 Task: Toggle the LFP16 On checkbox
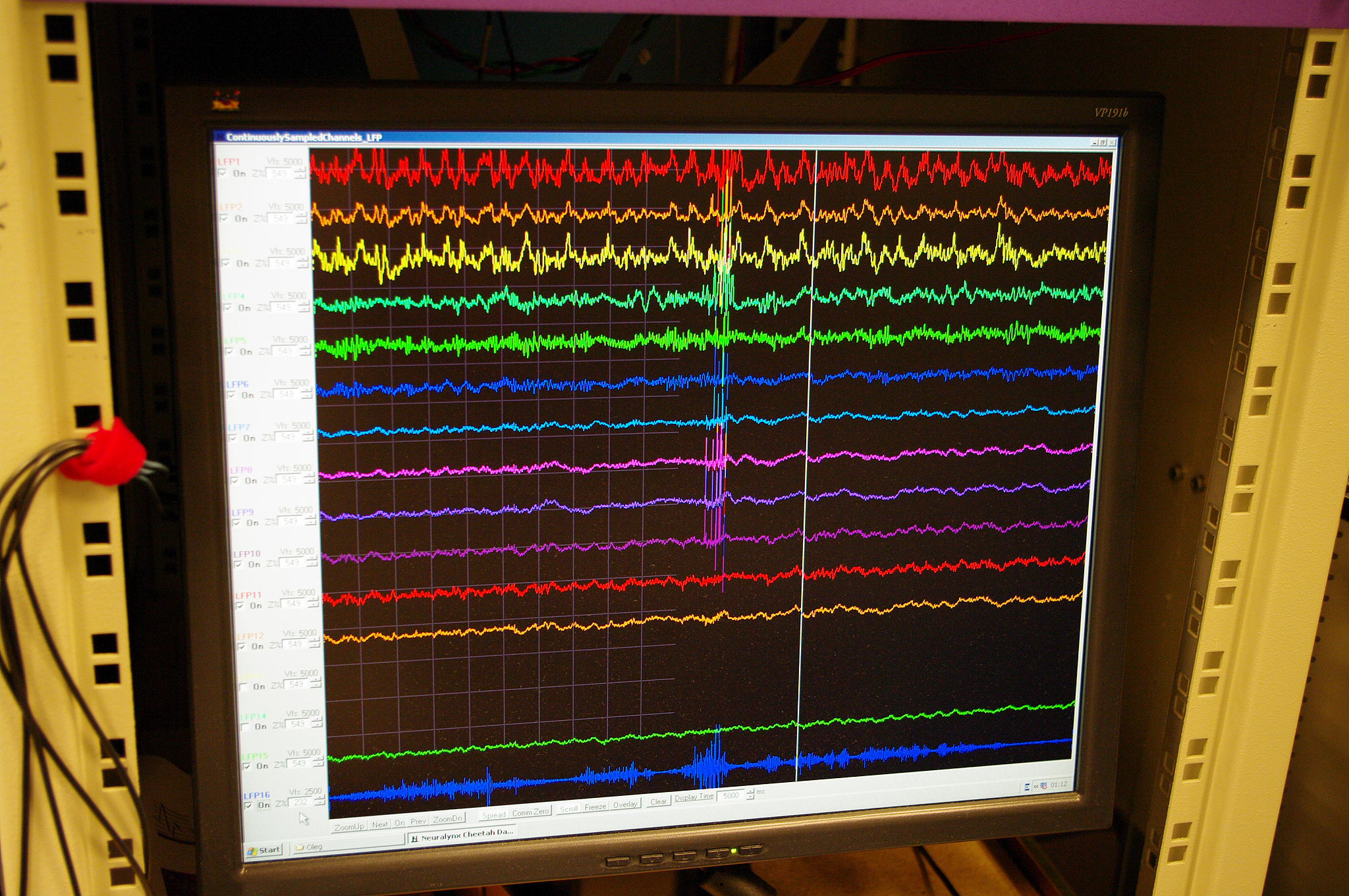tap(248, 805)
